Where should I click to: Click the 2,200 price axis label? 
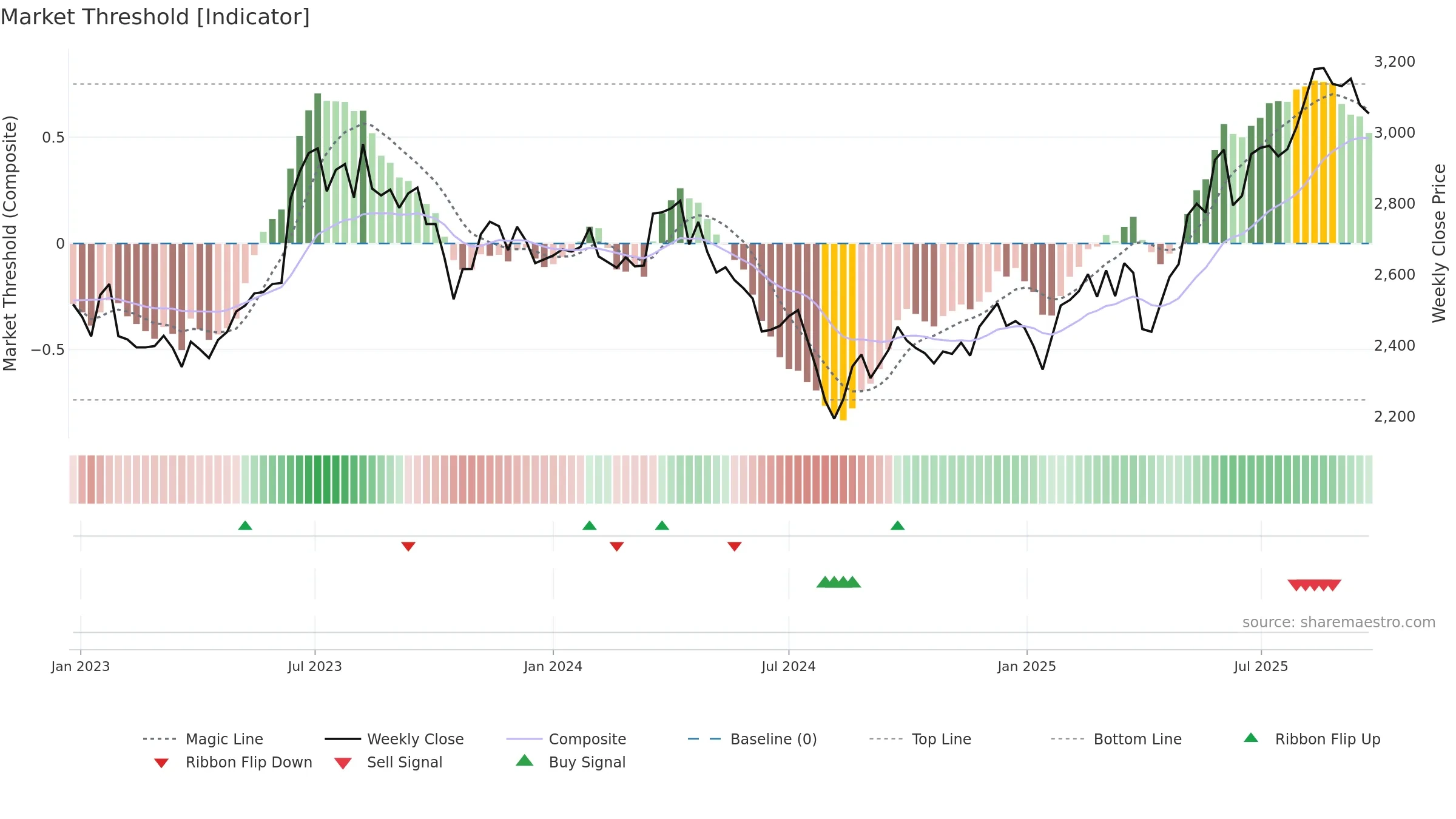click(1395, 417)
